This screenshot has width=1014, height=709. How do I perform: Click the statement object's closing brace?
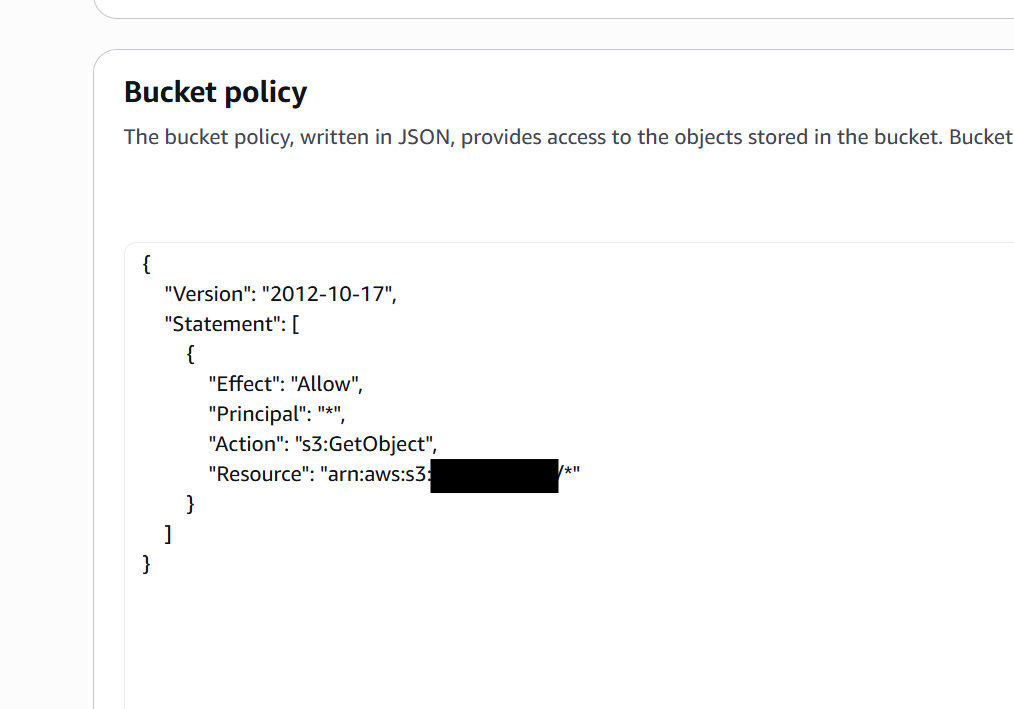pos(190,504)
